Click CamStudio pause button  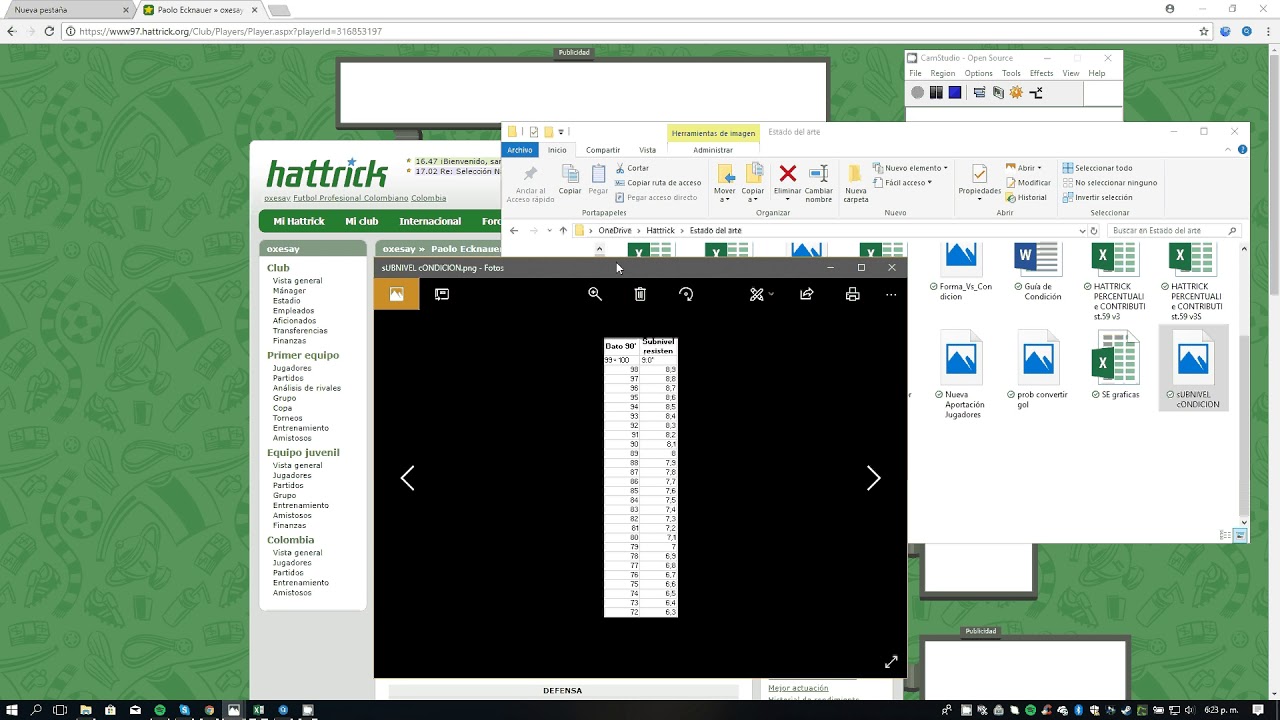point(936,93)
